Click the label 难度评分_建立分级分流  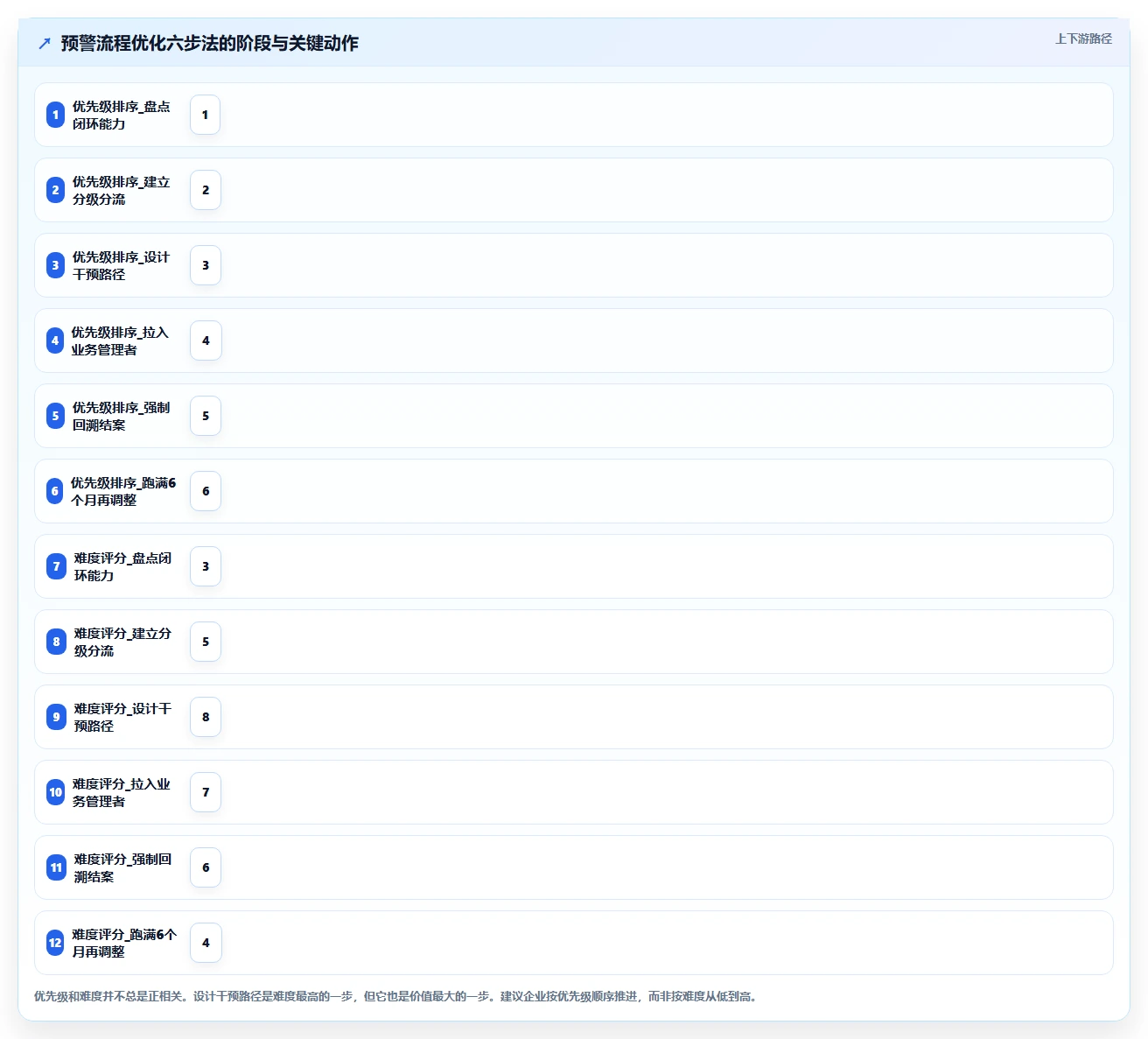pos(122,642)
